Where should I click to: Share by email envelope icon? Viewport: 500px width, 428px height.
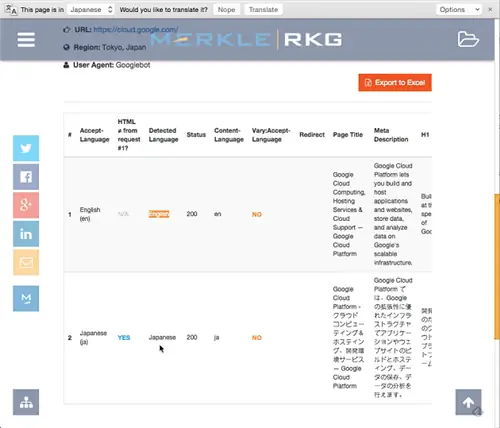point(26,262)
